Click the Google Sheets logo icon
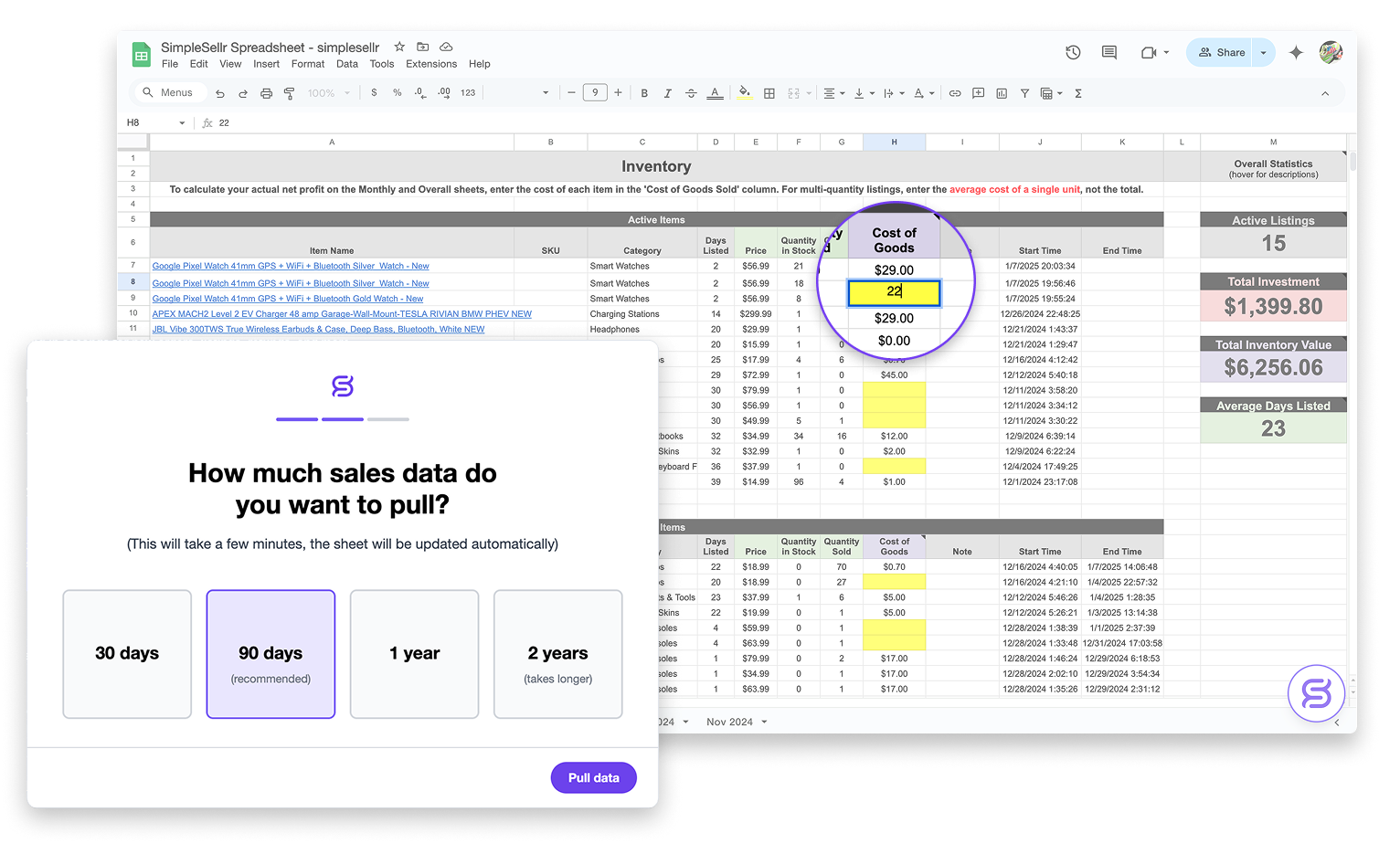This screenshot has width=1400, height=844. pos(141,55)
